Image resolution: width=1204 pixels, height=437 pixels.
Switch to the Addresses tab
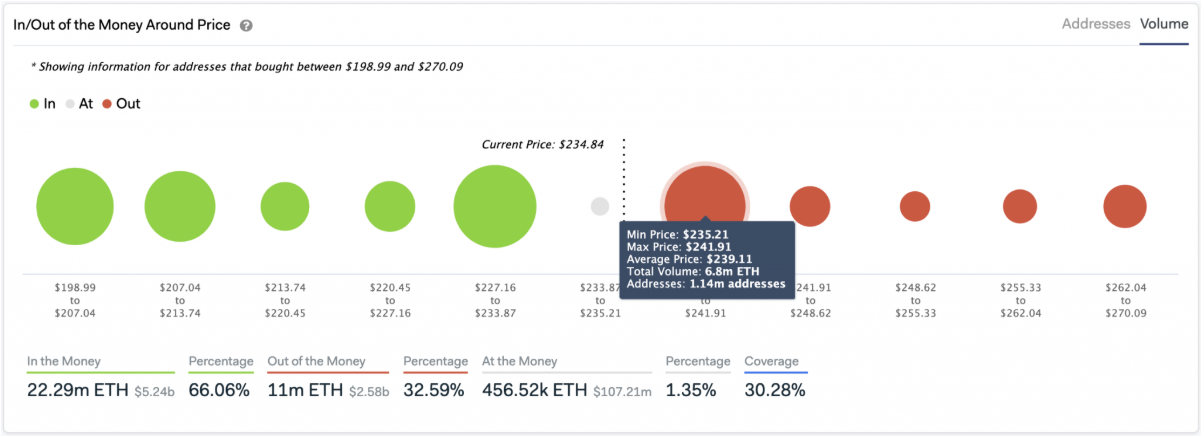(x=1096, y=24)
